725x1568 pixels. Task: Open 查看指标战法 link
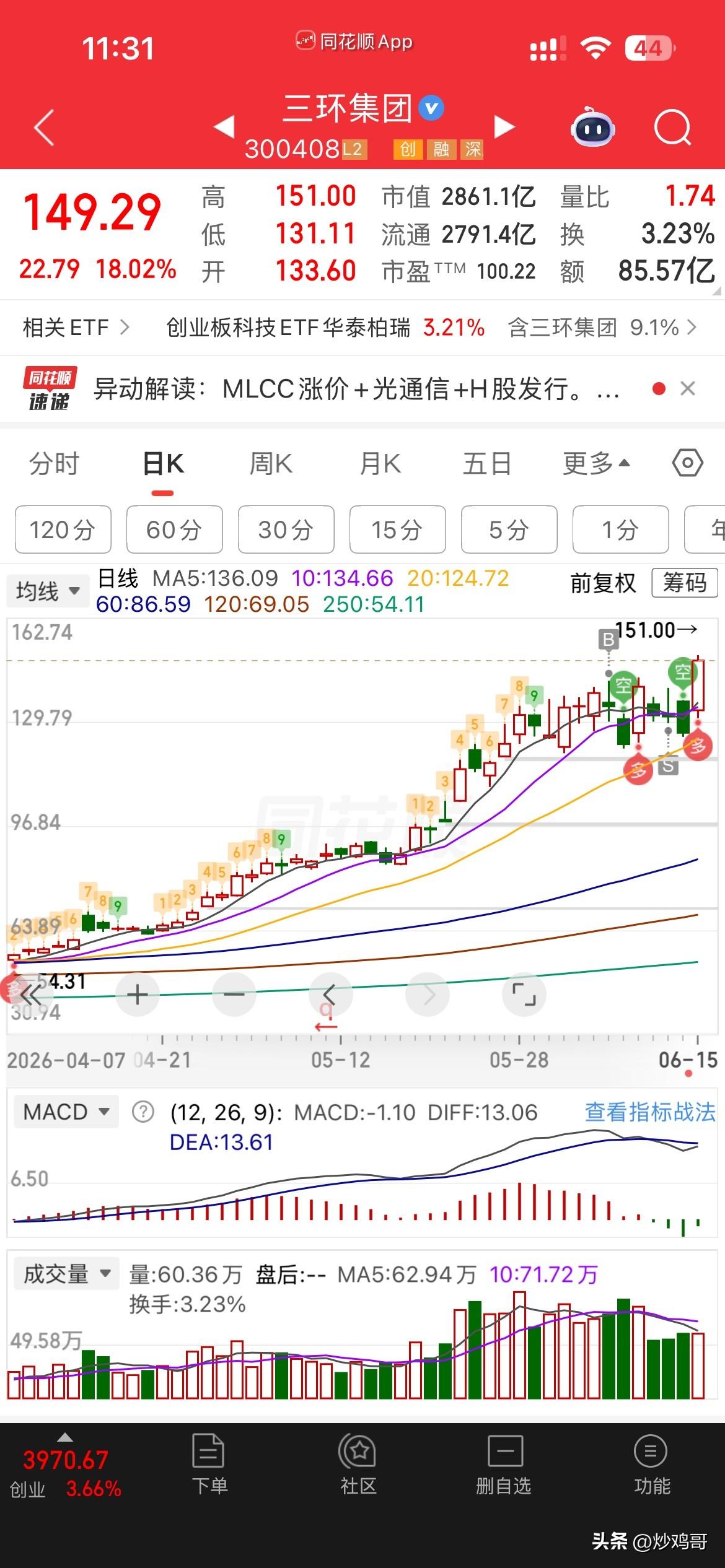point(650,1112)
